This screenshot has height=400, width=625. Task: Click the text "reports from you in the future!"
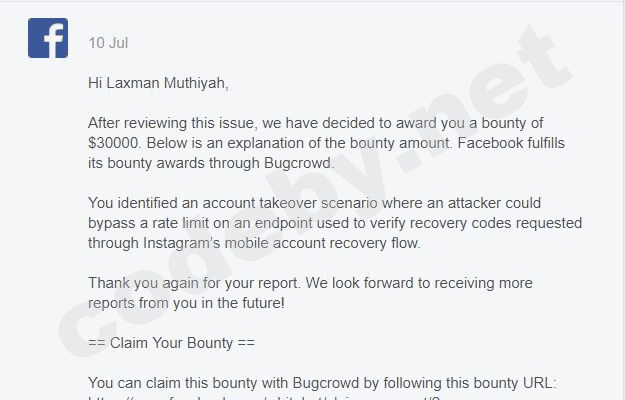pos(186,303)
